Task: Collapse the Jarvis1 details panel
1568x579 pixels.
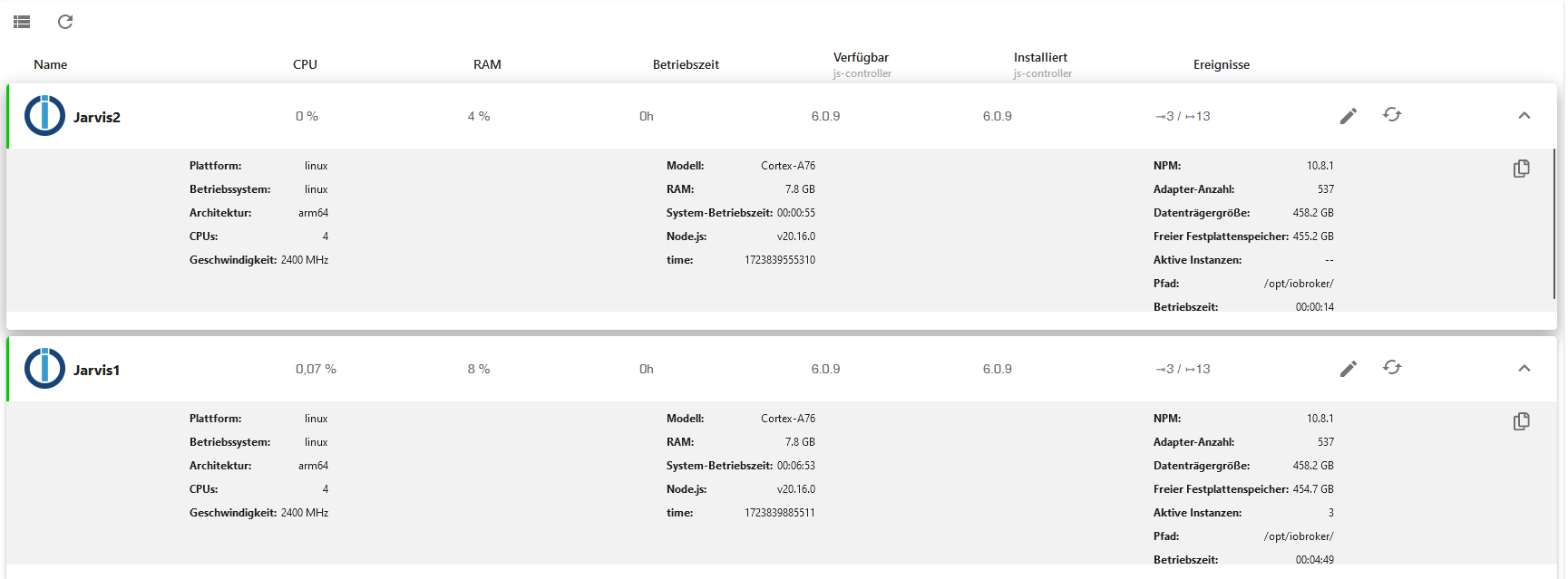Action: click(x=1524, y=369)
